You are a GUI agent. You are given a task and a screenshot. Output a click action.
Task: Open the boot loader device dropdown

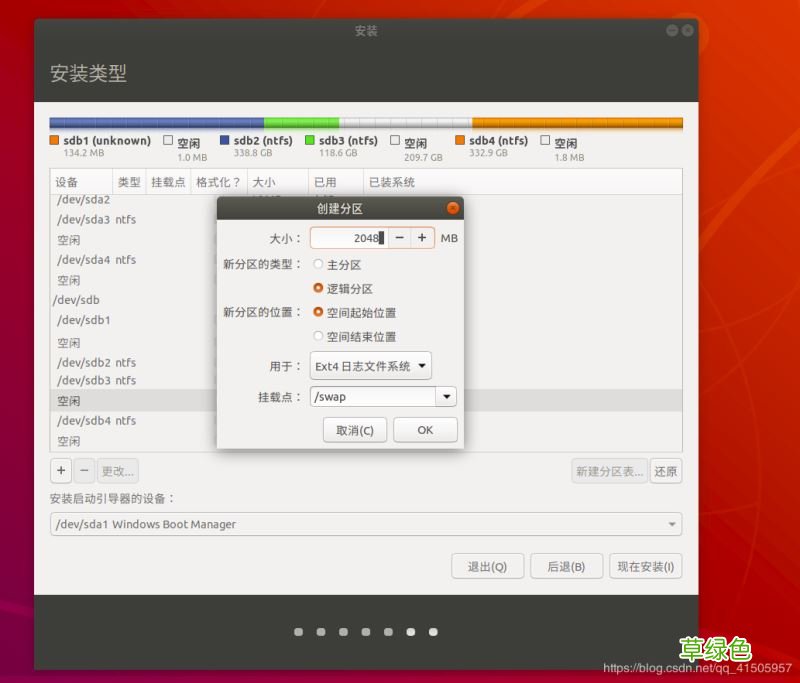point(366,524)
